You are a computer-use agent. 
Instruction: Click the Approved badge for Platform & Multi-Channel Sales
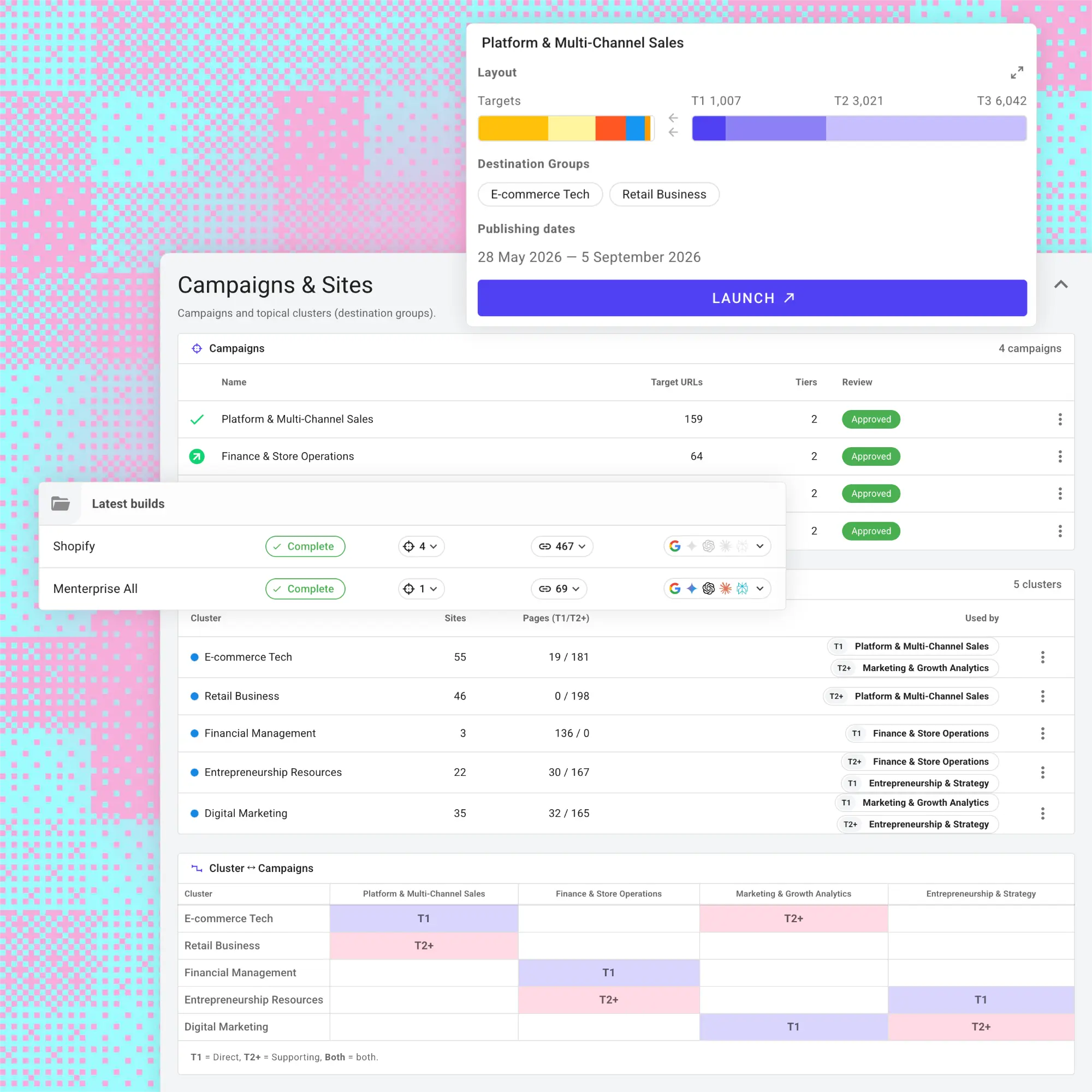(870, 419)
